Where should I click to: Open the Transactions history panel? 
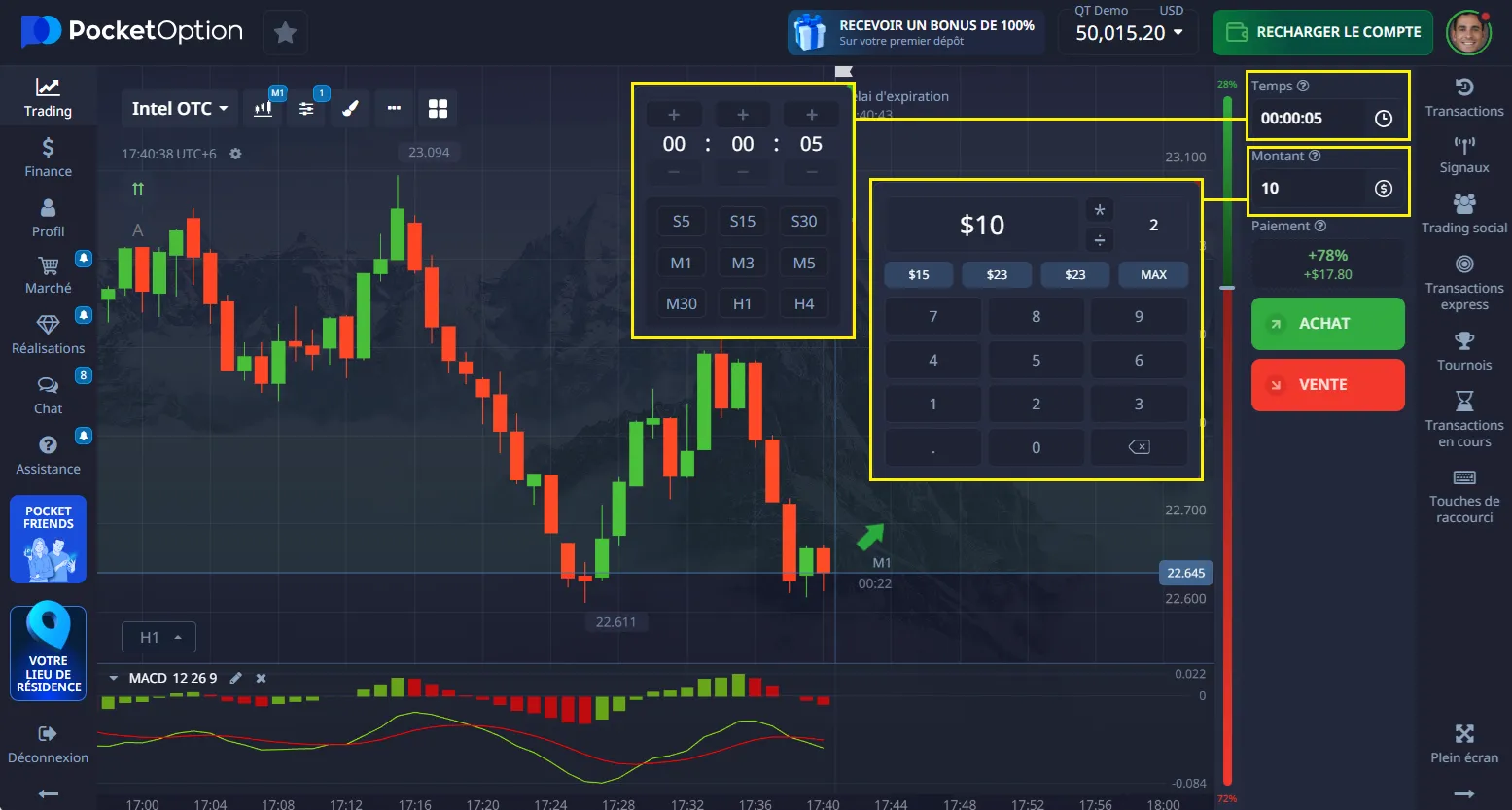click(x=1464, y=97)
